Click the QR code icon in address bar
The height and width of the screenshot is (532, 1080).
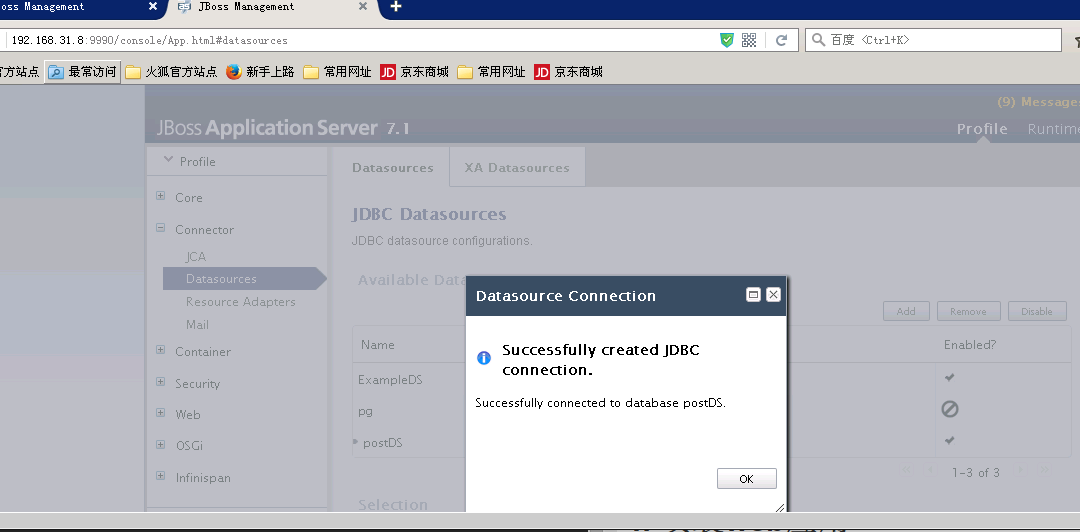coord(749,40)
